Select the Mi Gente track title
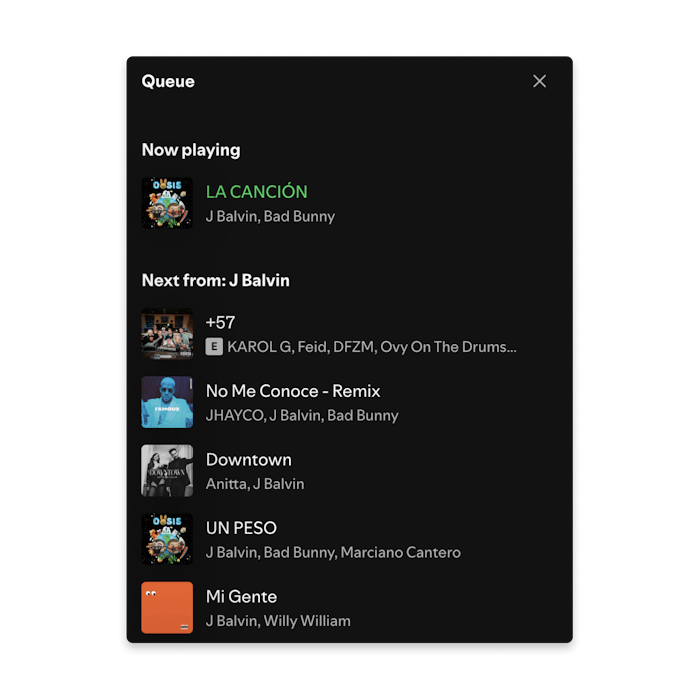700x700 pixels. point(241,597)
